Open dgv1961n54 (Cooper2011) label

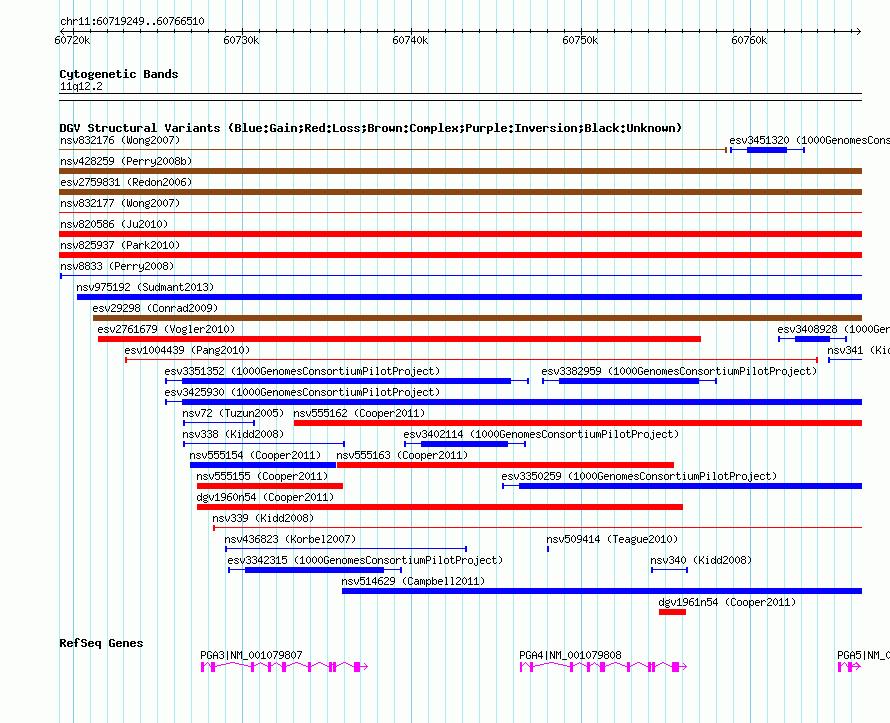(x=727, y=602)
